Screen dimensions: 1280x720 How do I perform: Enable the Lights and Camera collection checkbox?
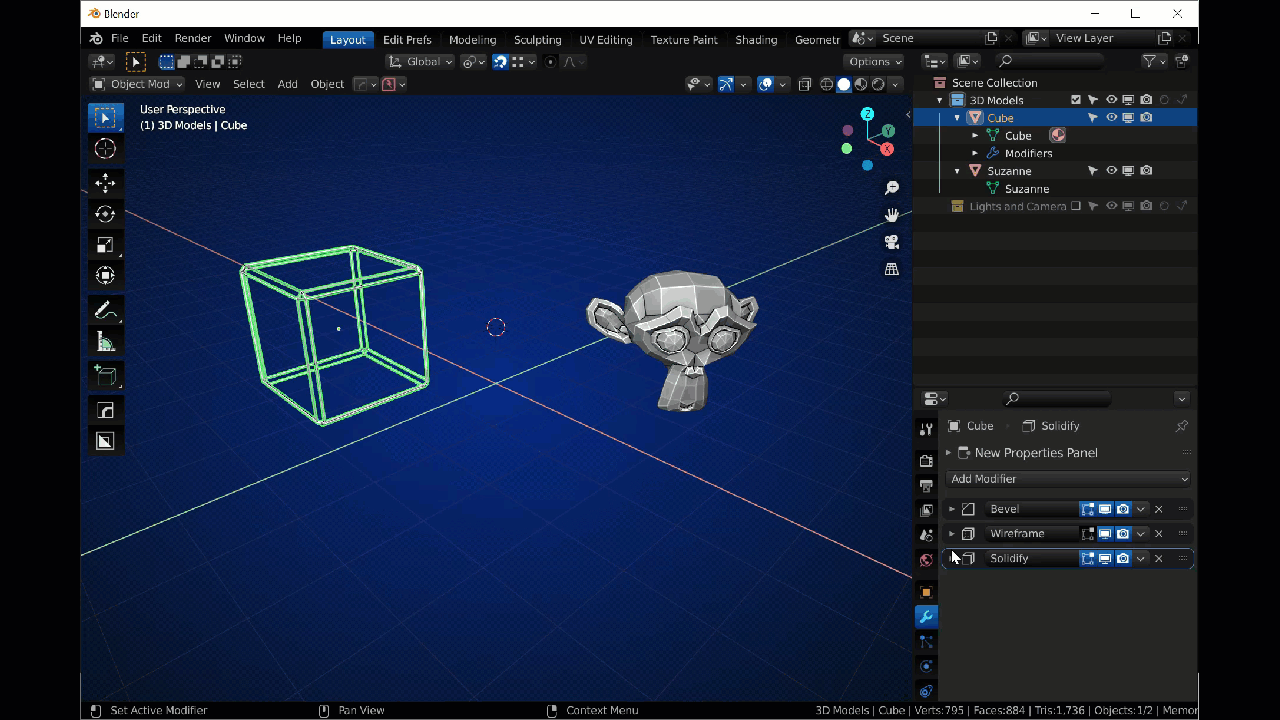1076,206
